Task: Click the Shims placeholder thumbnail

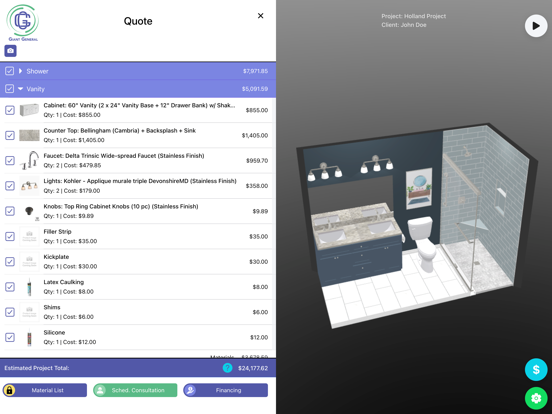Action: [x=29, y=312]
